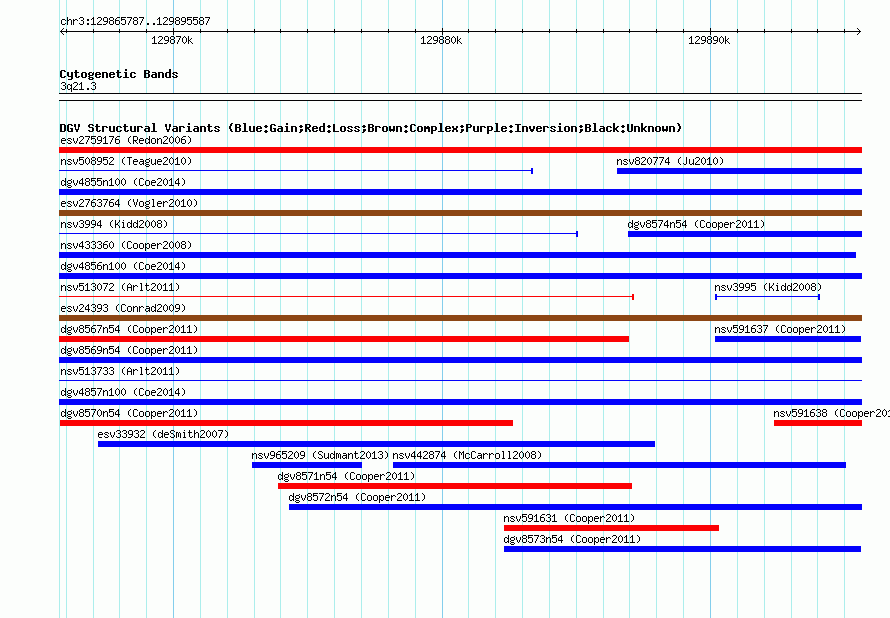Open the dgv8567n54 (Cooper2011) red bar
Screen dimensions: 890x618
point(344,339)
